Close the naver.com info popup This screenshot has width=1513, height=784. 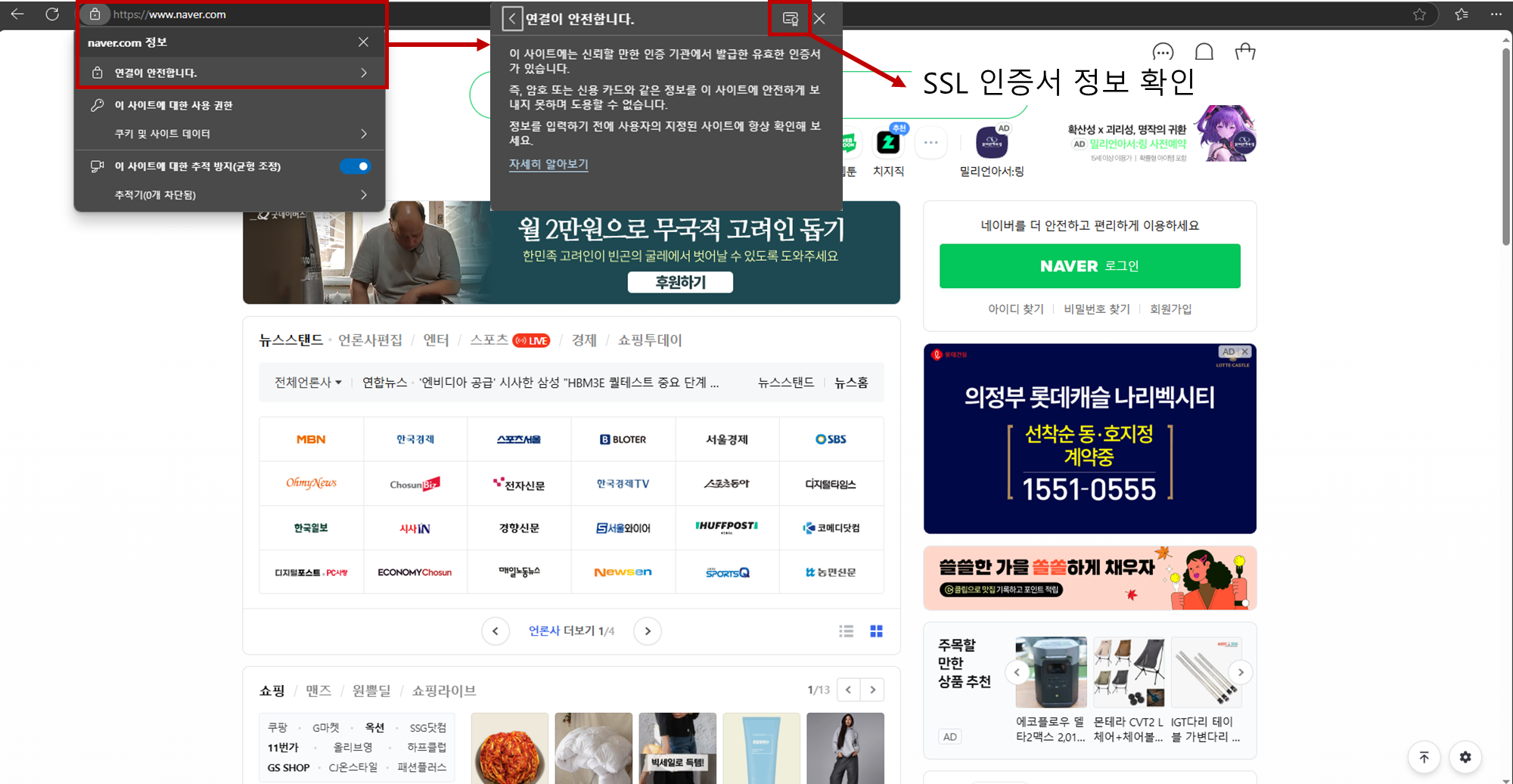(363, 42)
